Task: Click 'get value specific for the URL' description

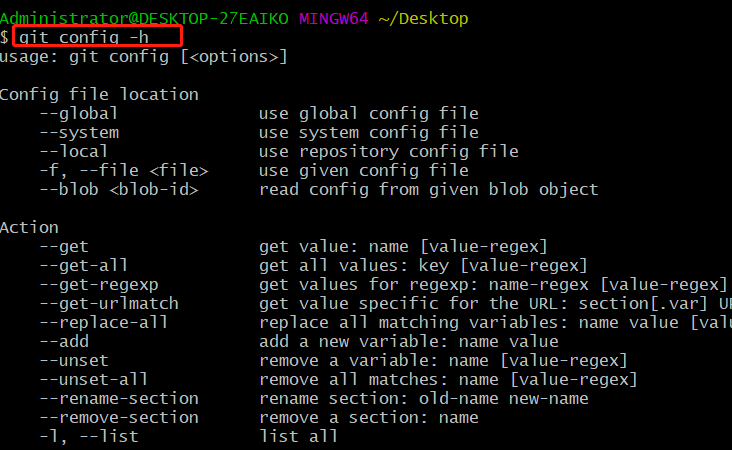Action: (x=495, y=303)
